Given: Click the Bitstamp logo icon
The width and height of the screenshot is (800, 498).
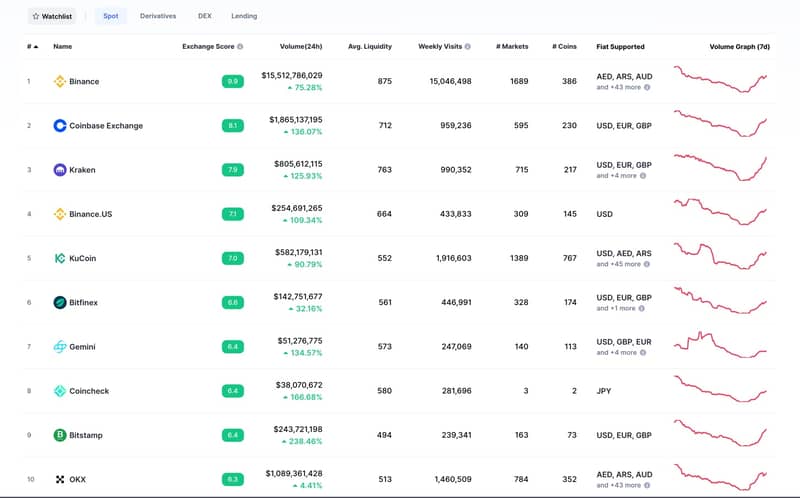Looking at the screenshot, I should tap(60, 435).
